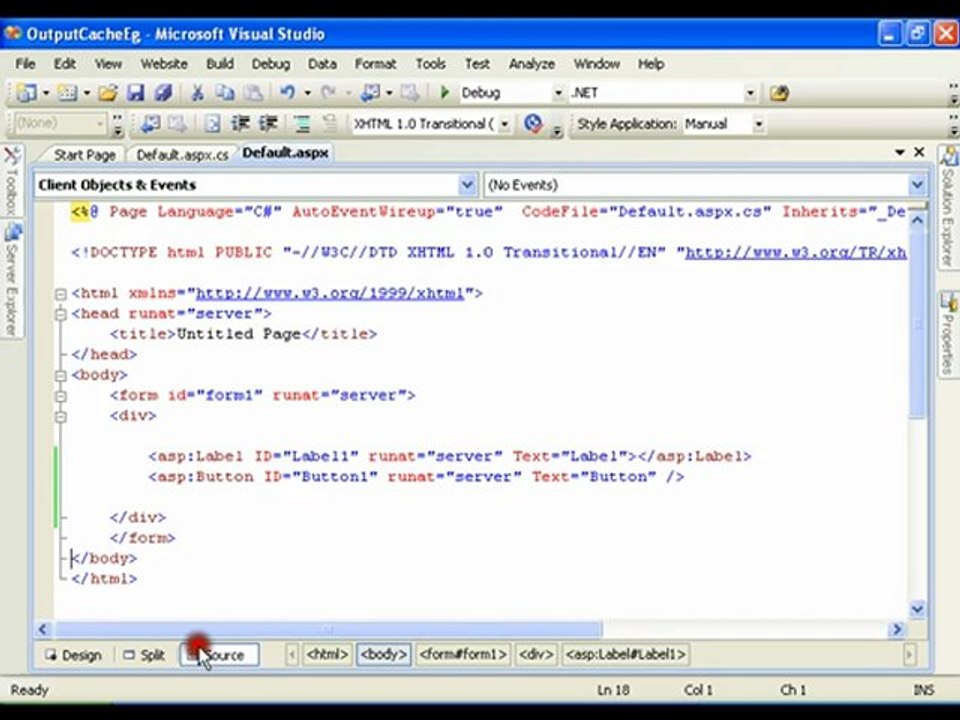The width and height of the screenshot is (960, 720).
Task: Open the active files list arrow
Action: tap(900, 152)
